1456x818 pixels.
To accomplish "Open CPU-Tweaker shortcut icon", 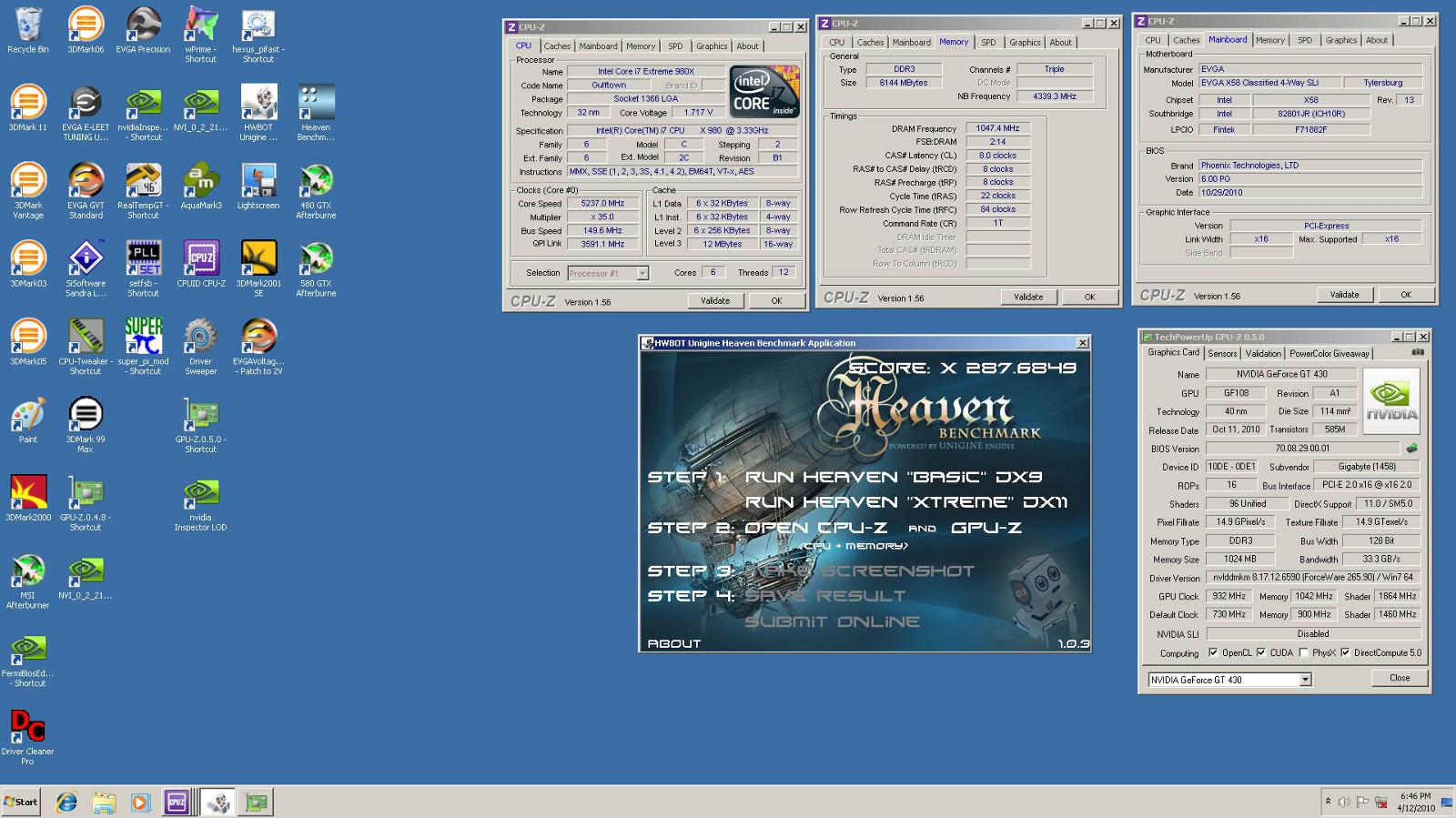I will tap(86, 347).
